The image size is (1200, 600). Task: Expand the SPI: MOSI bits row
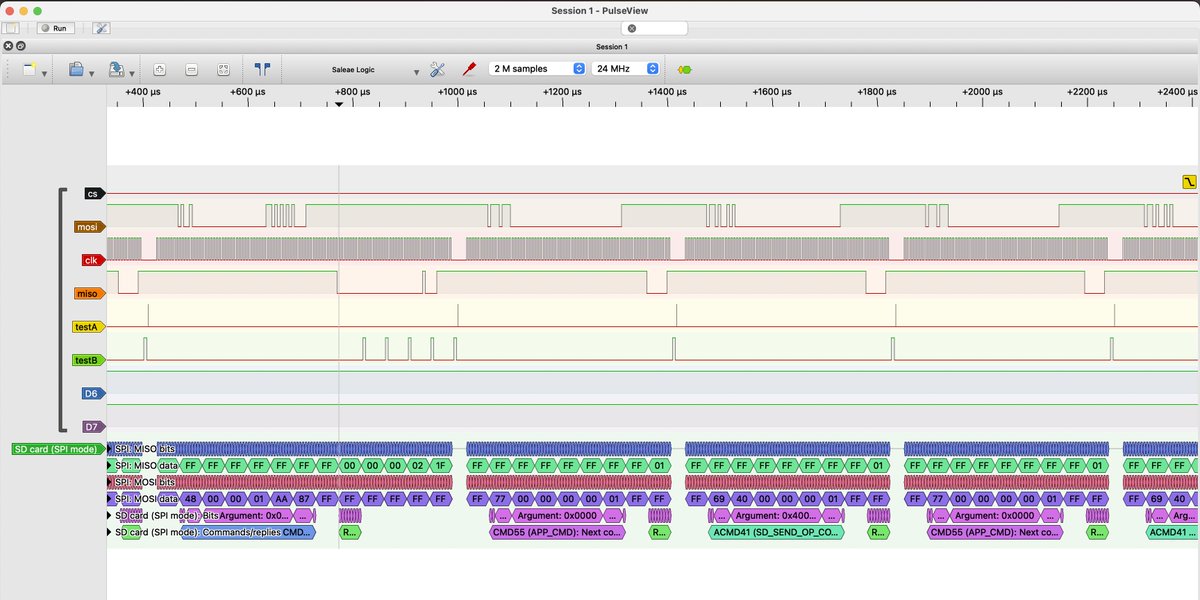110,482
